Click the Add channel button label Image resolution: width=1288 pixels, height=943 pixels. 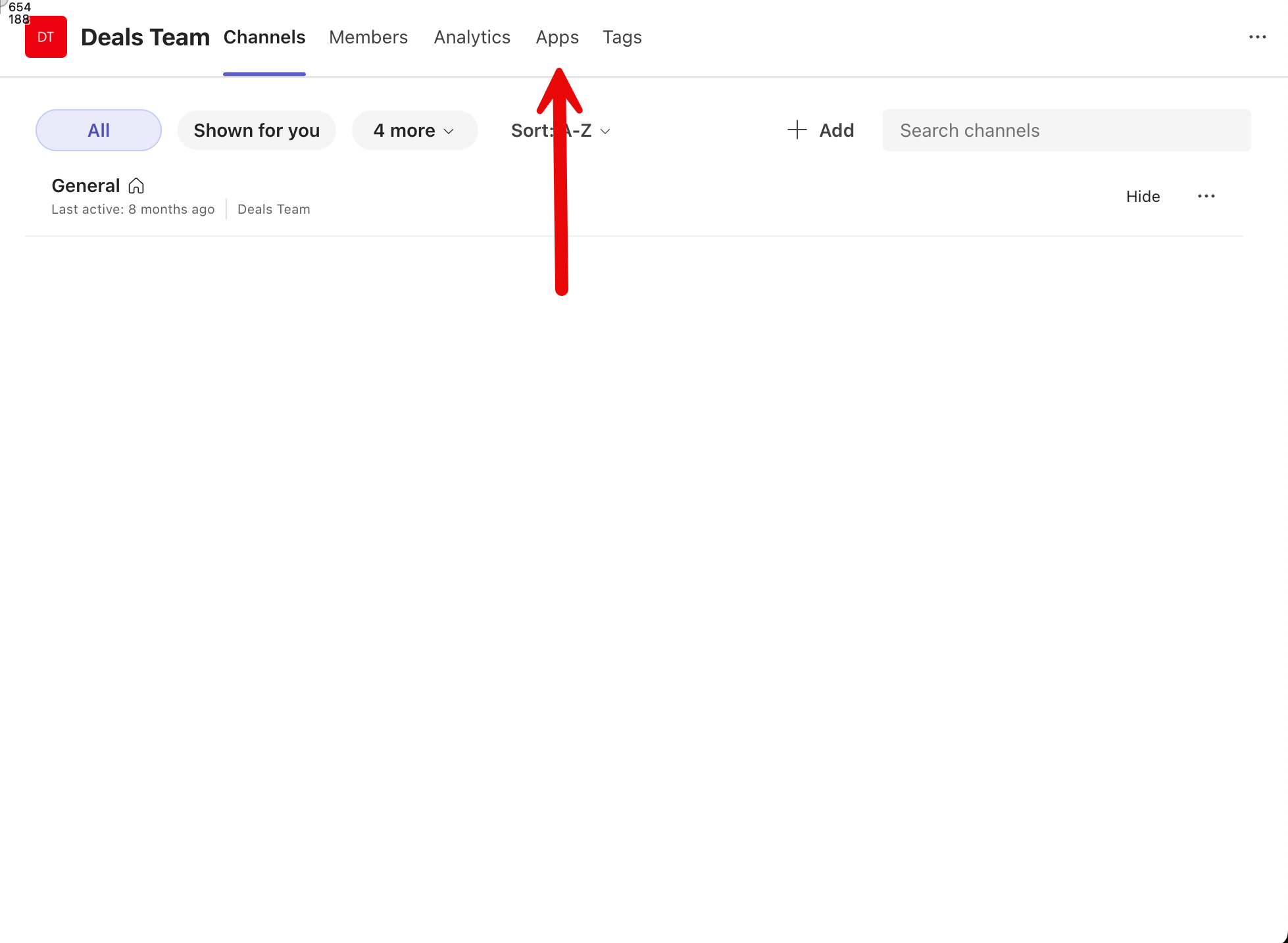(836, 130)
